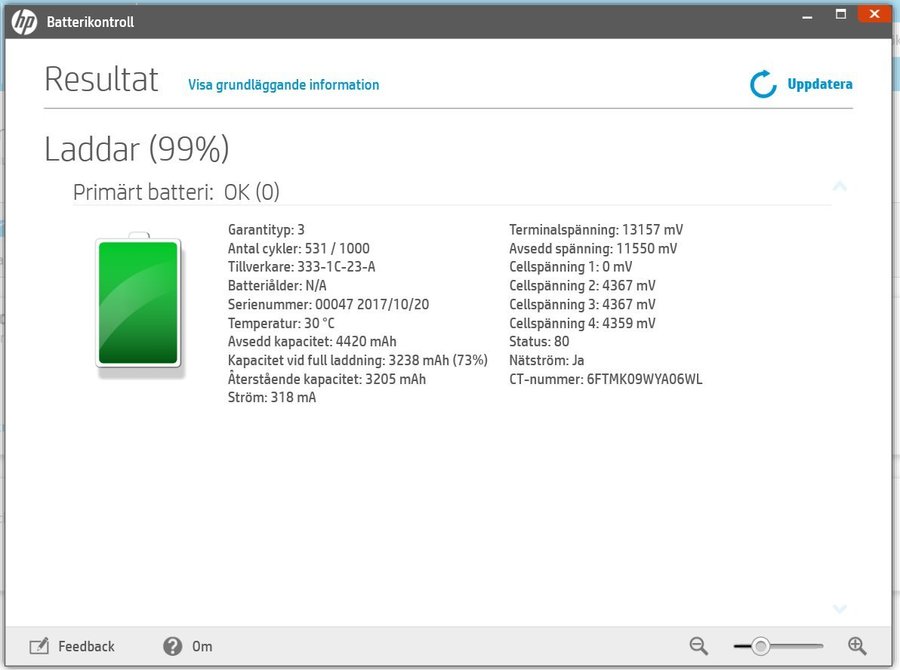Click the Feedback pencil icon
This screenshot has width=900, height=670.
point(39,646)
